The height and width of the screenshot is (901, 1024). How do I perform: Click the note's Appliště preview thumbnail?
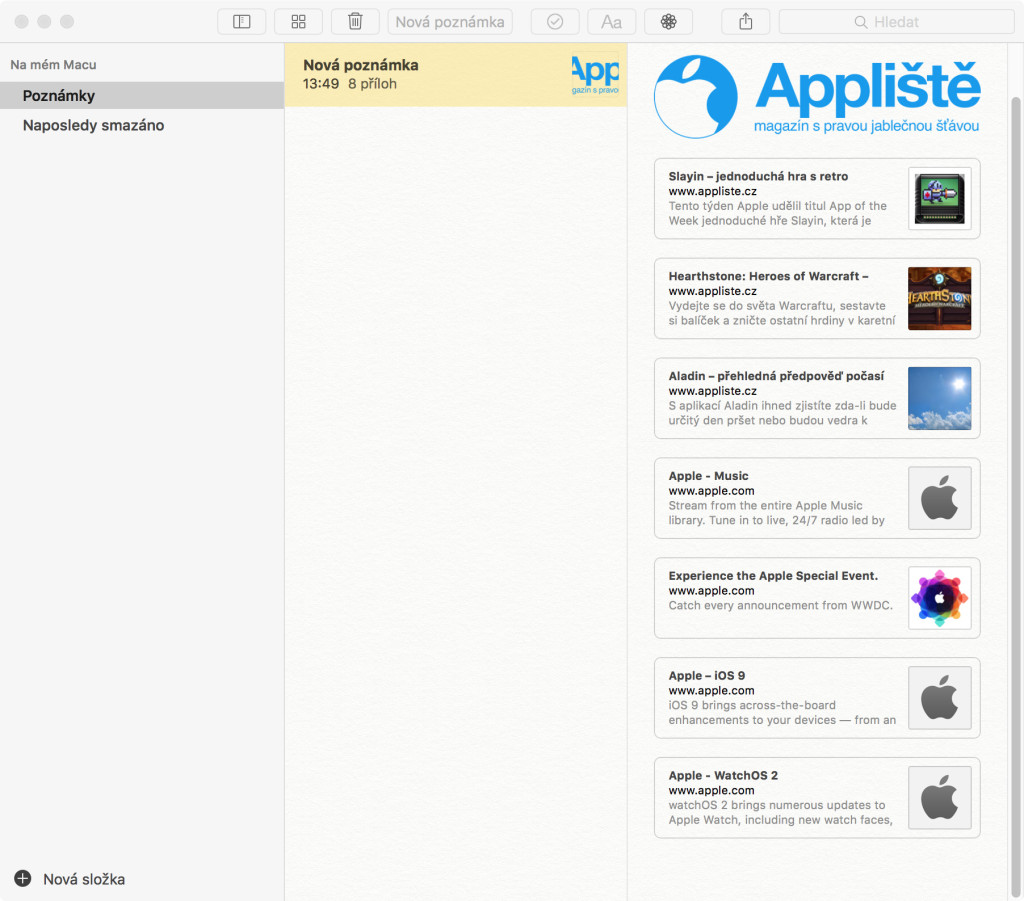click(x=595, y=74)
